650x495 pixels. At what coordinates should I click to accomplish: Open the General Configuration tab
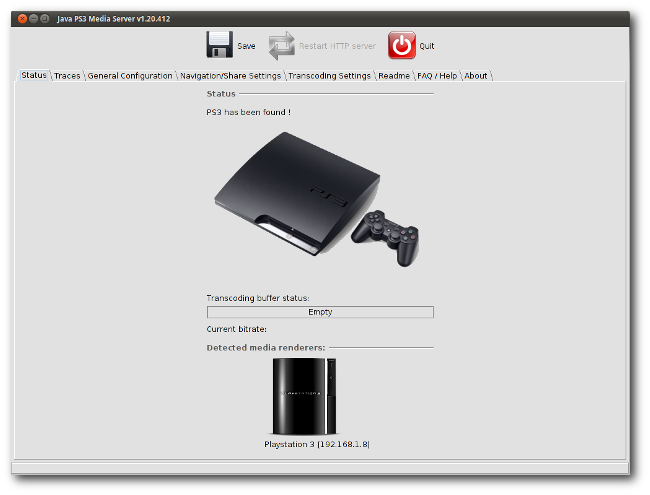click(x=130, y=76)
